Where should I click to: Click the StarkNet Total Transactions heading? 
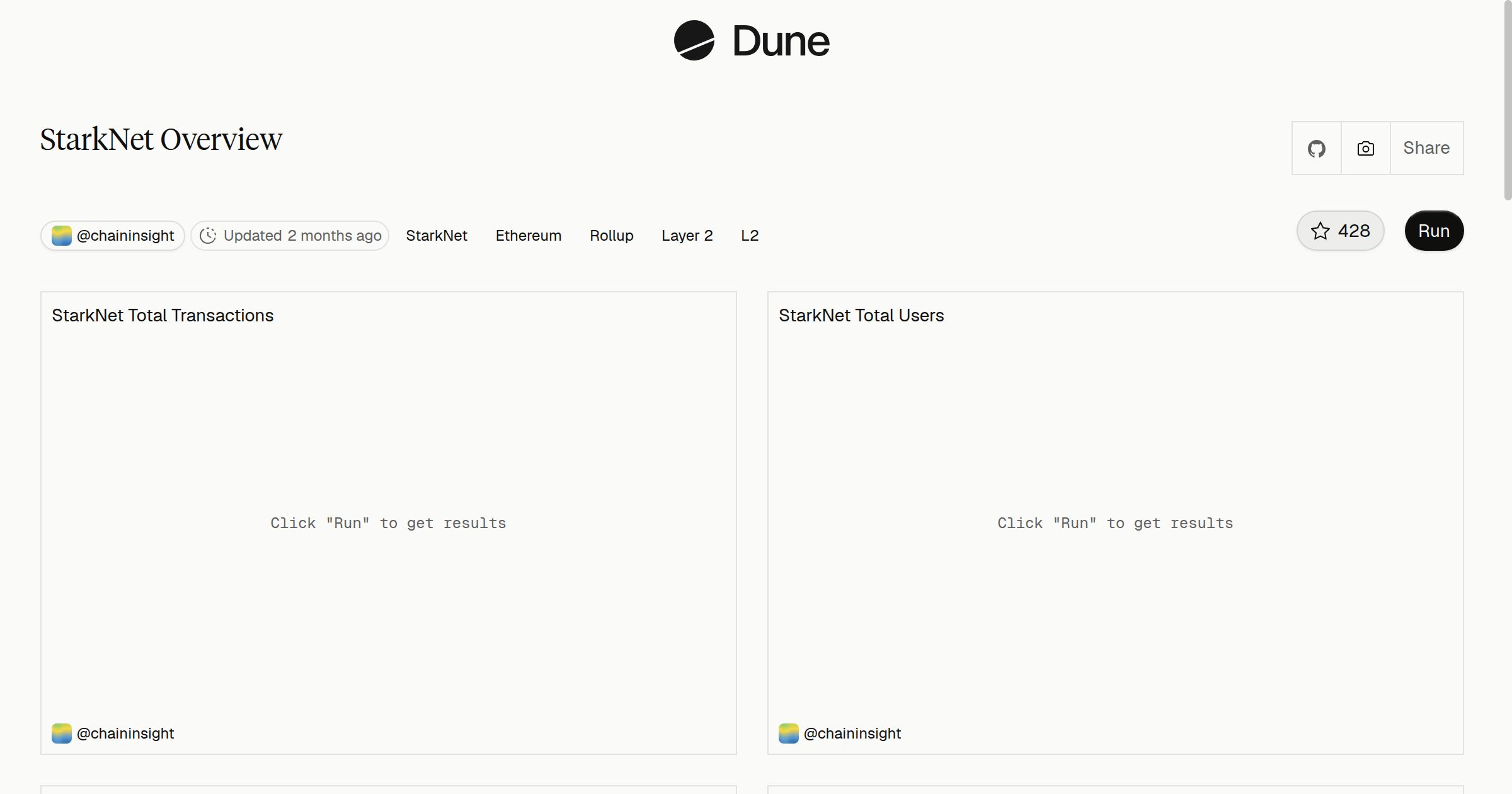(163, 316)
